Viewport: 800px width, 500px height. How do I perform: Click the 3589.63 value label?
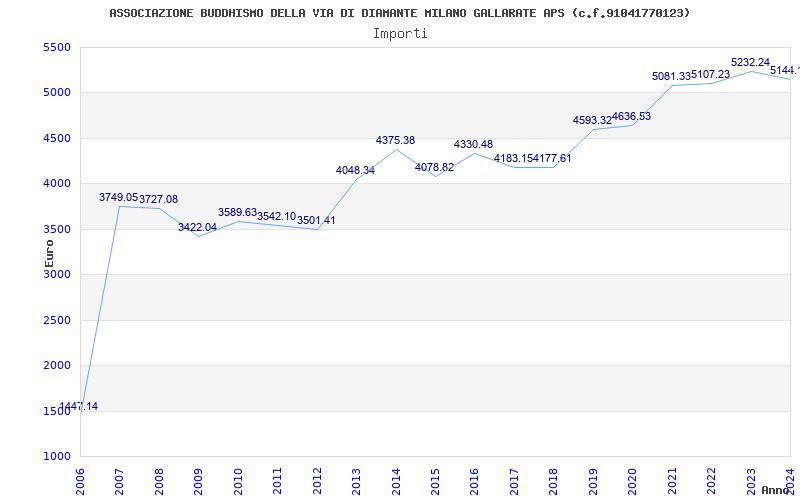(237, 212)
